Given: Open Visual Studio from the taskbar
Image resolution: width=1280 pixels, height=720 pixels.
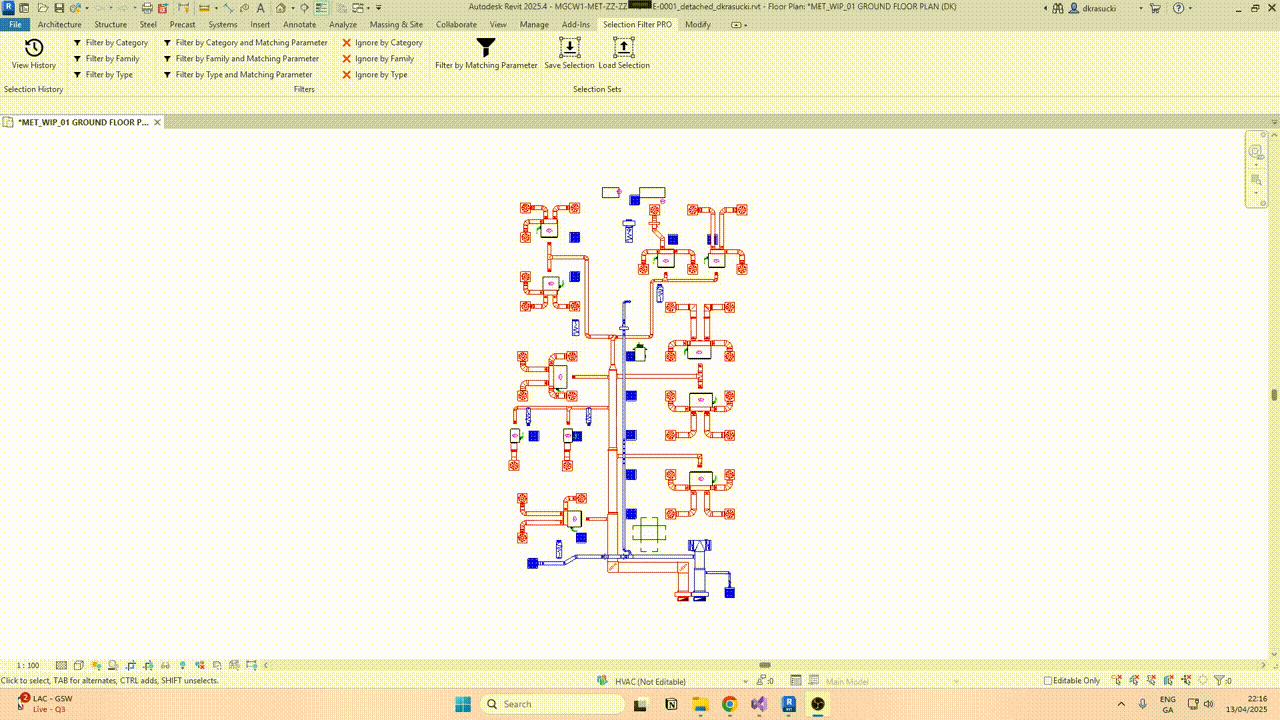Looking at the screenshot, I should pos(759,704).
